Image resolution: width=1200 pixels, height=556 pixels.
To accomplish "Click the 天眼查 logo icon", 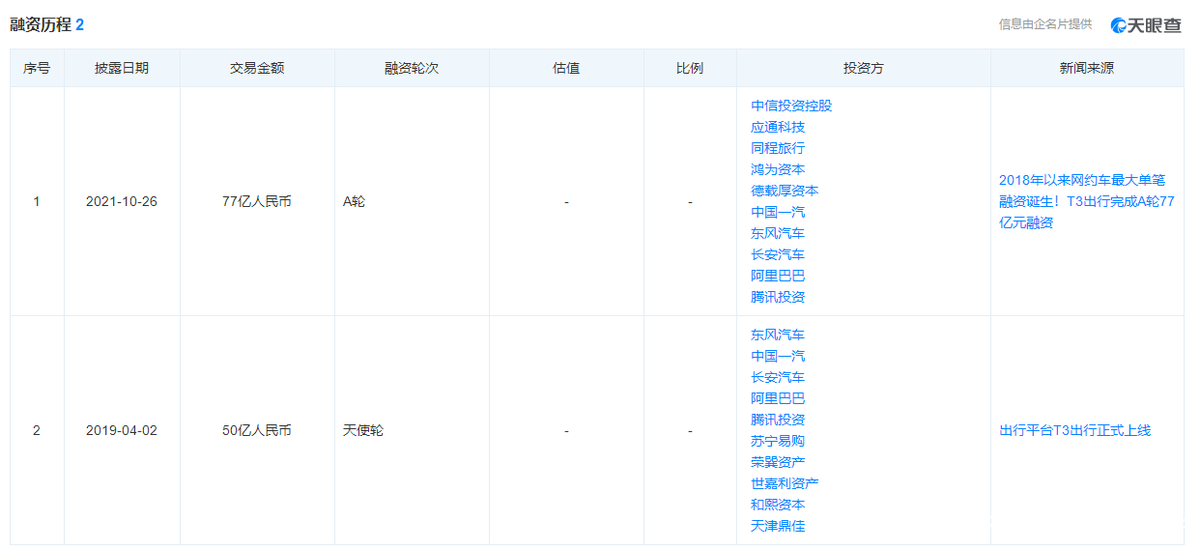I will pos(1145,25).
